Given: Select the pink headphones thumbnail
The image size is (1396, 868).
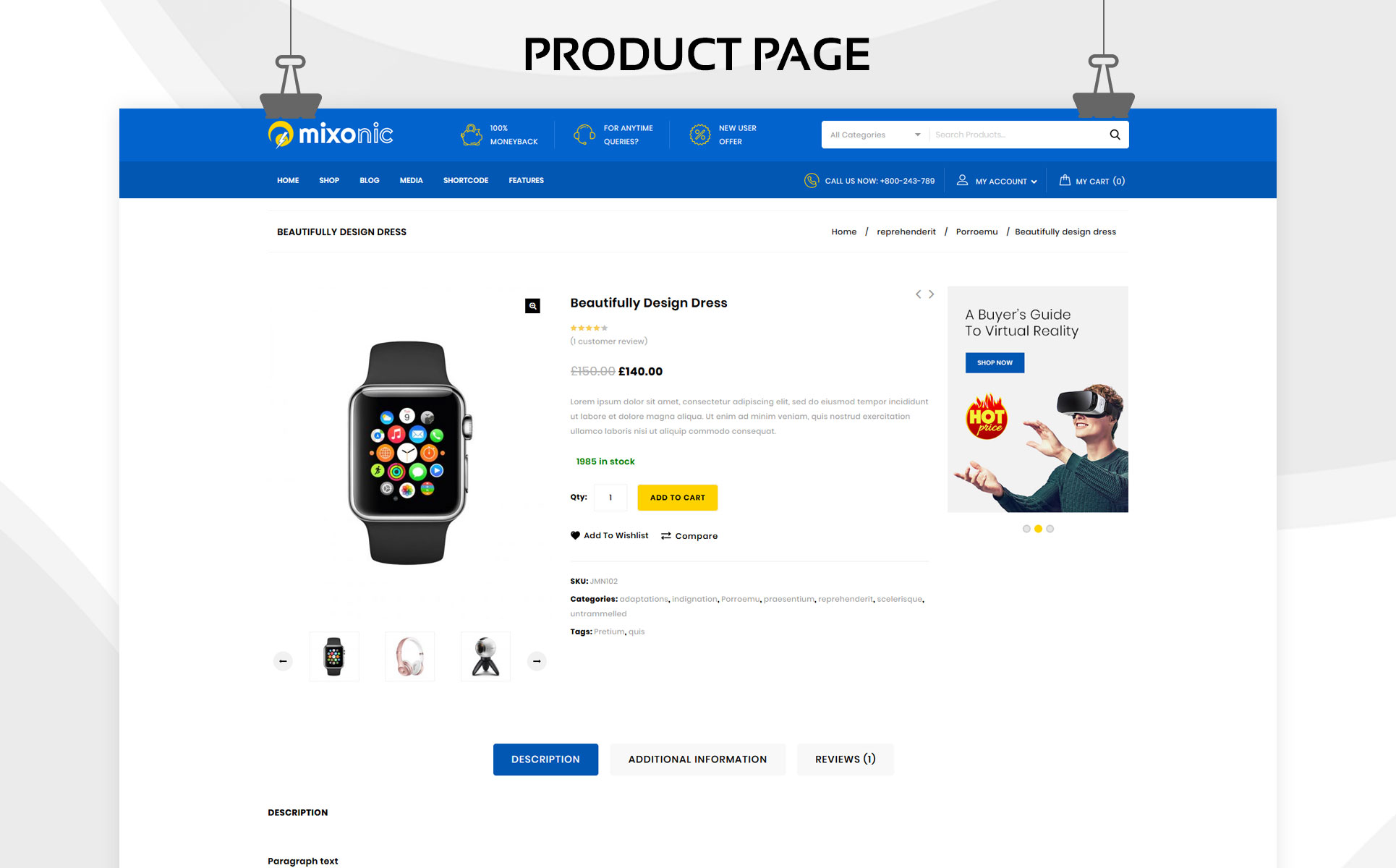Looking at the screenshot, I should click(409, 656).
